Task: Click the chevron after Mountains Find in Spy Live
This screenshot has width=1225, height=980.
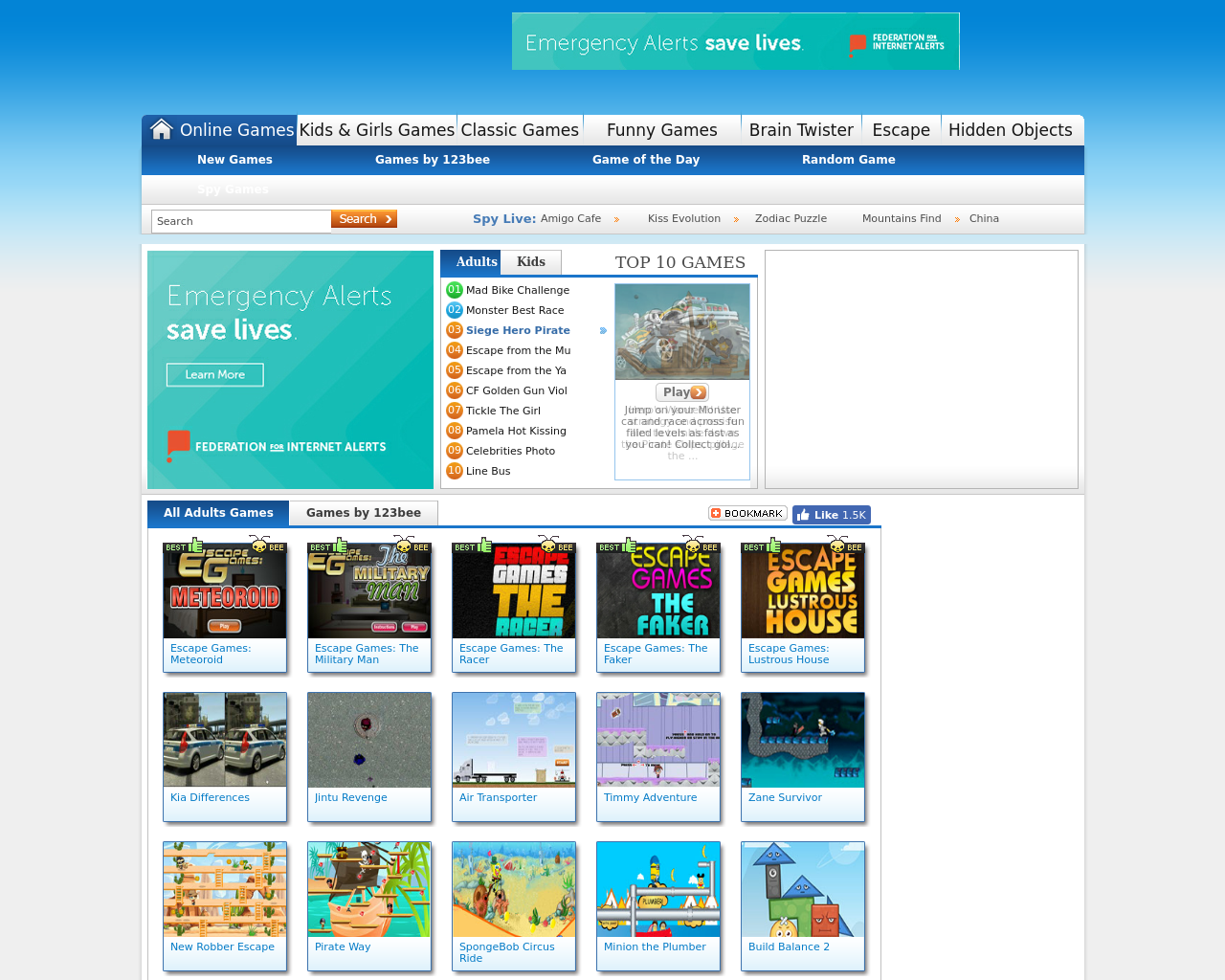Action: point(956,218)
